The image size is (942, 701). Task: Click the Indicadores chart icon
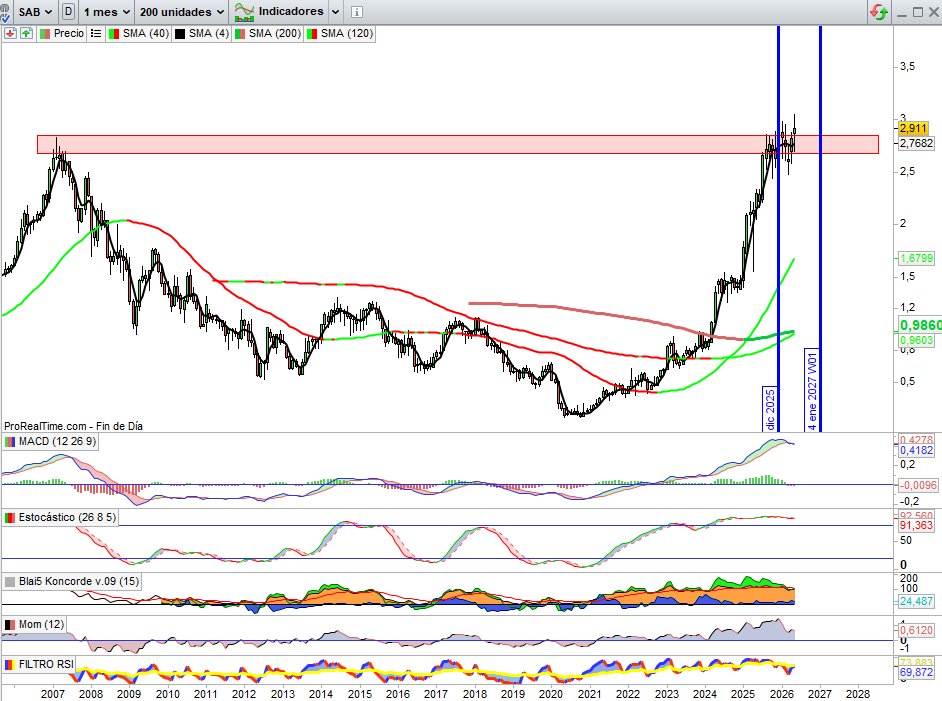click(x=245, y=11)
